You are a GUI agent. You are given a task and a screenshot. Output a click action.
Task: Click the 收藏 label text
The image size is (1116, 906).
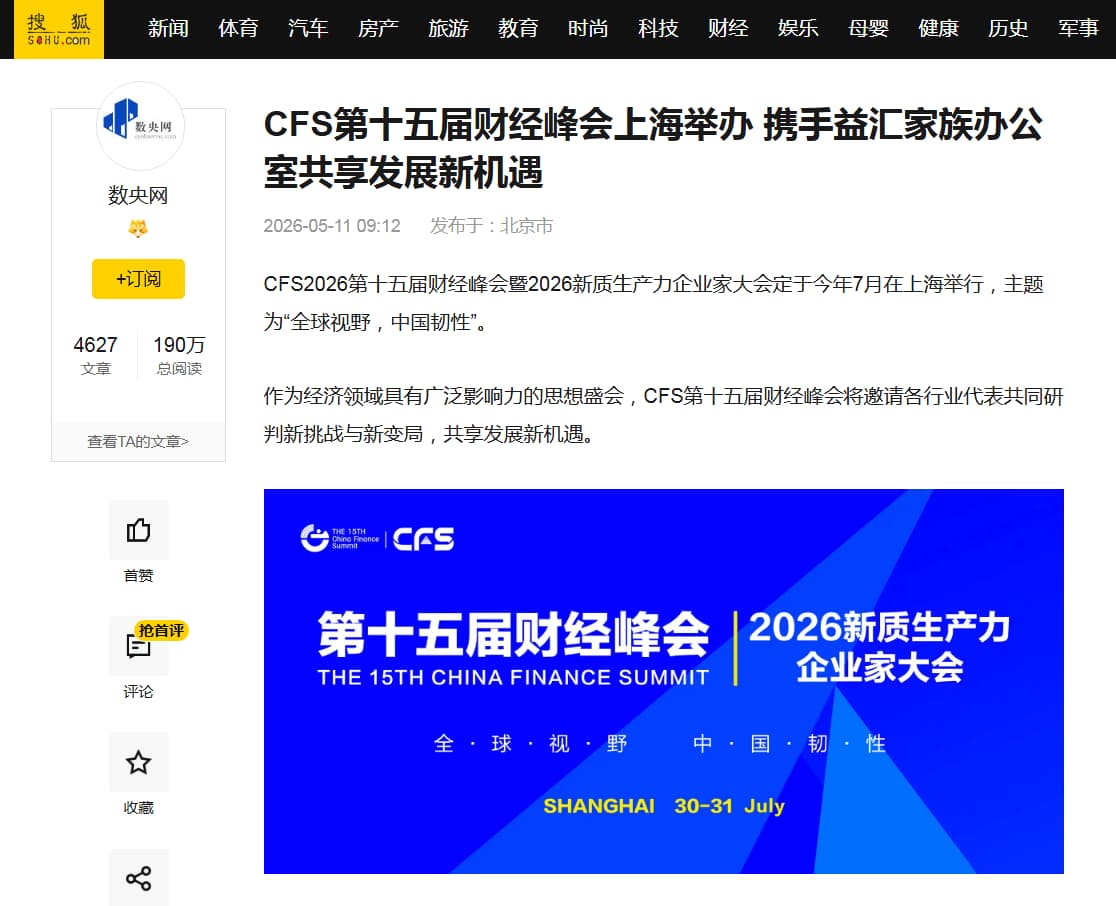point(138,807)
